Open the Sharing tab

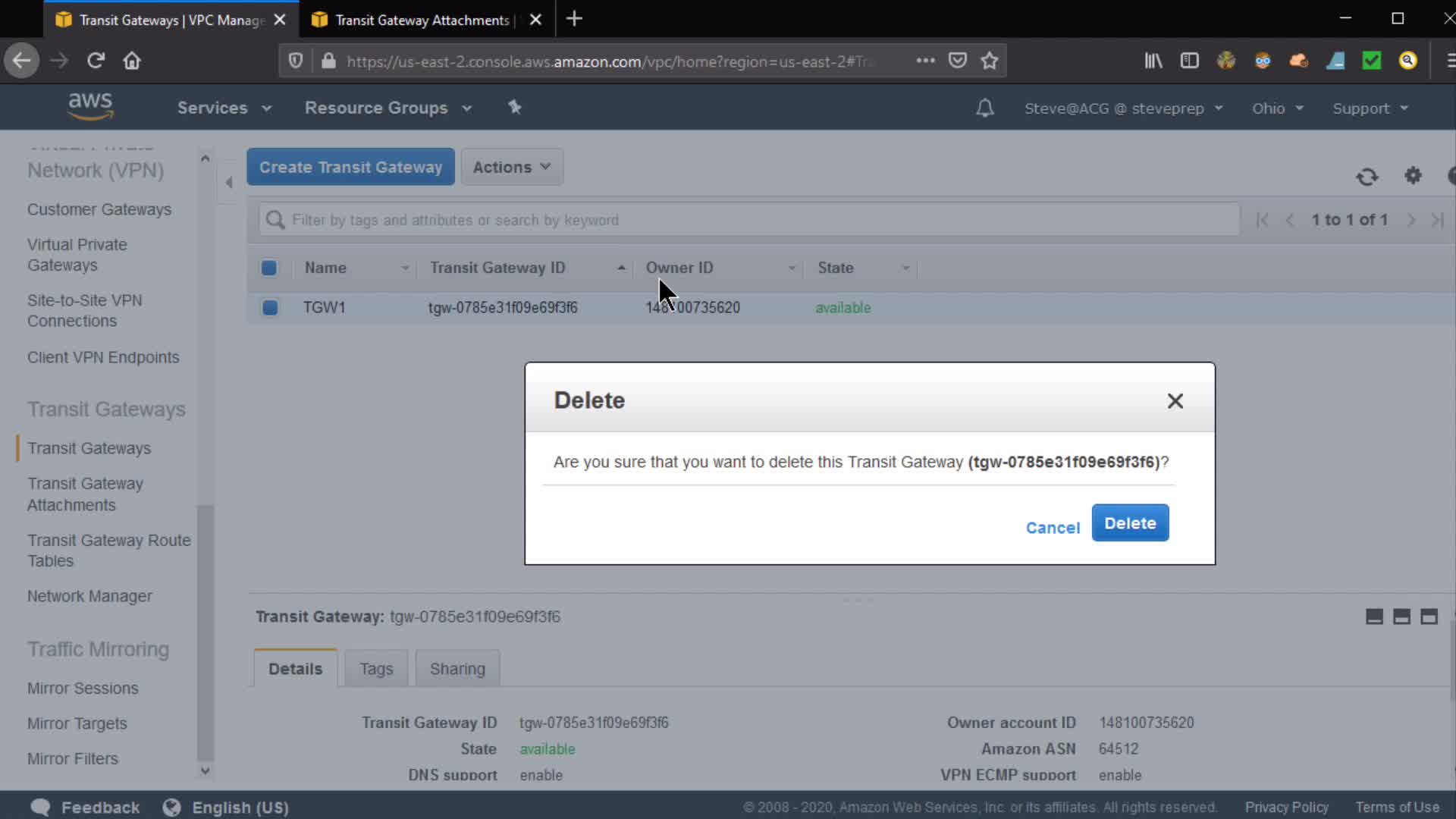[457, 669]
